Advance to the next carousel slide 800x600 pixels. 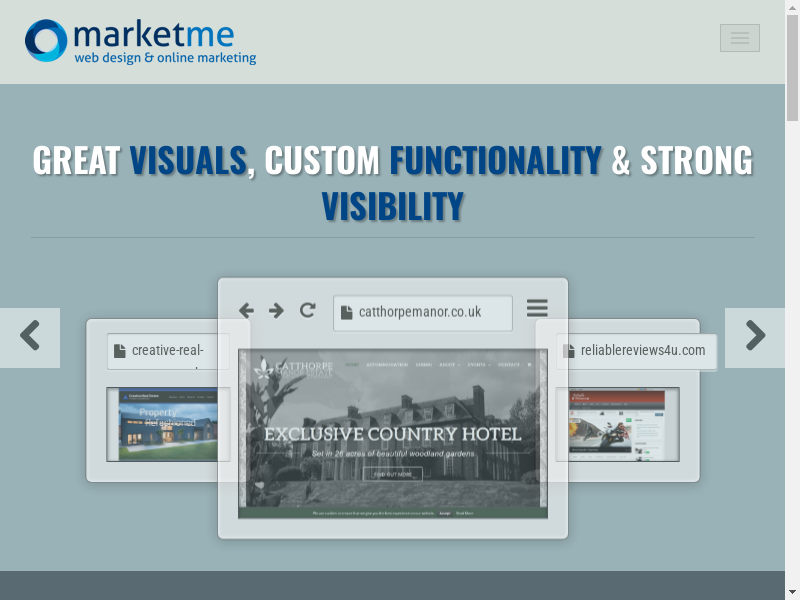point(755,337)
